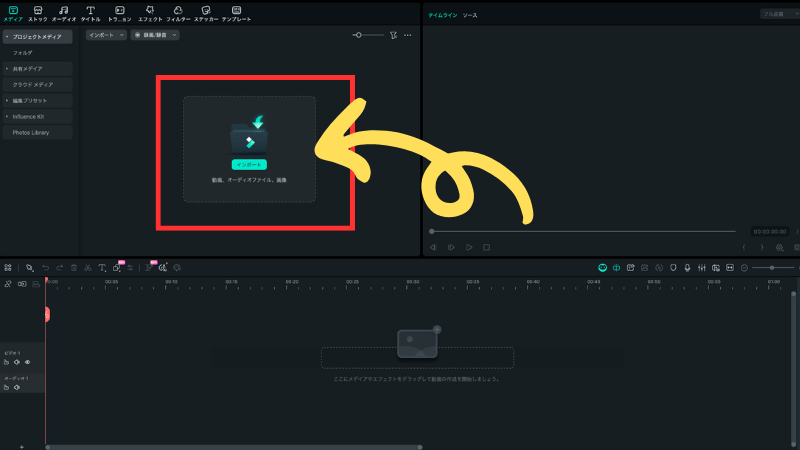800x450 pixels.
Task: Click the Redo arrow icon
Action: click(60, 268)
